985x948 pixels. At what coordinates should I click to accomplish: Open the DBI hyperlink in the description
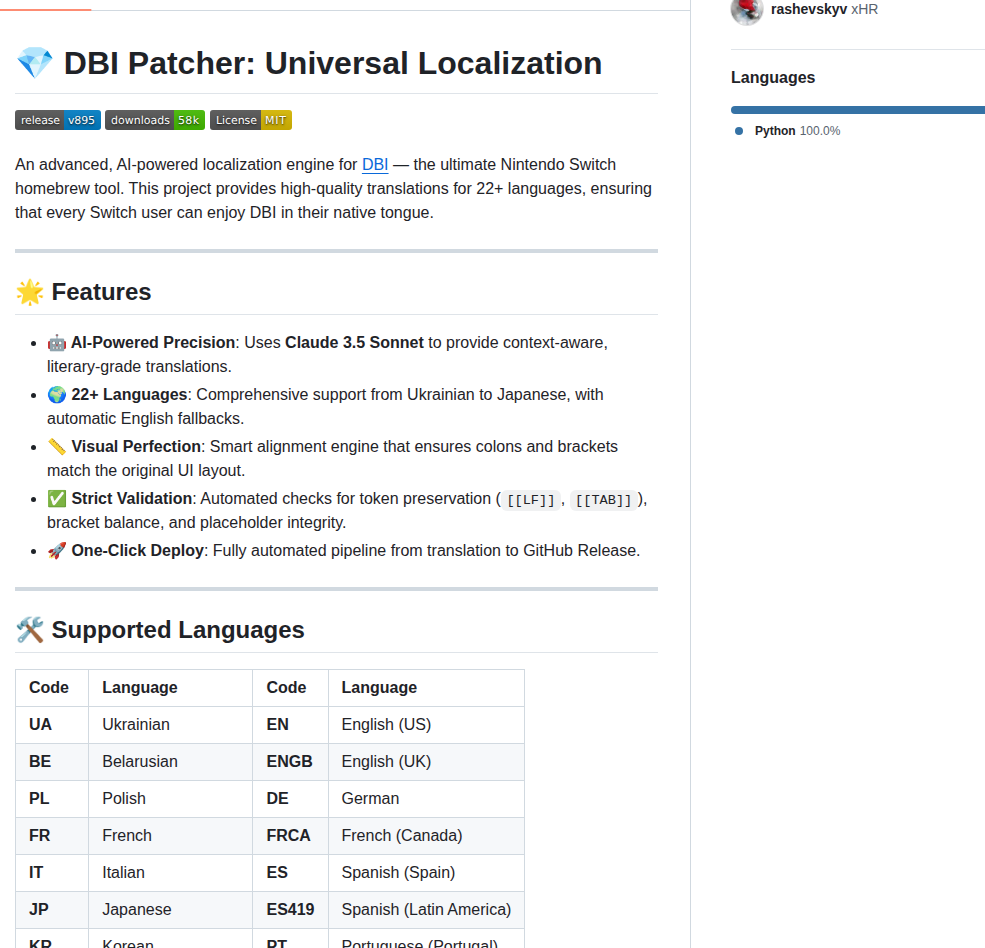(375, 165)
